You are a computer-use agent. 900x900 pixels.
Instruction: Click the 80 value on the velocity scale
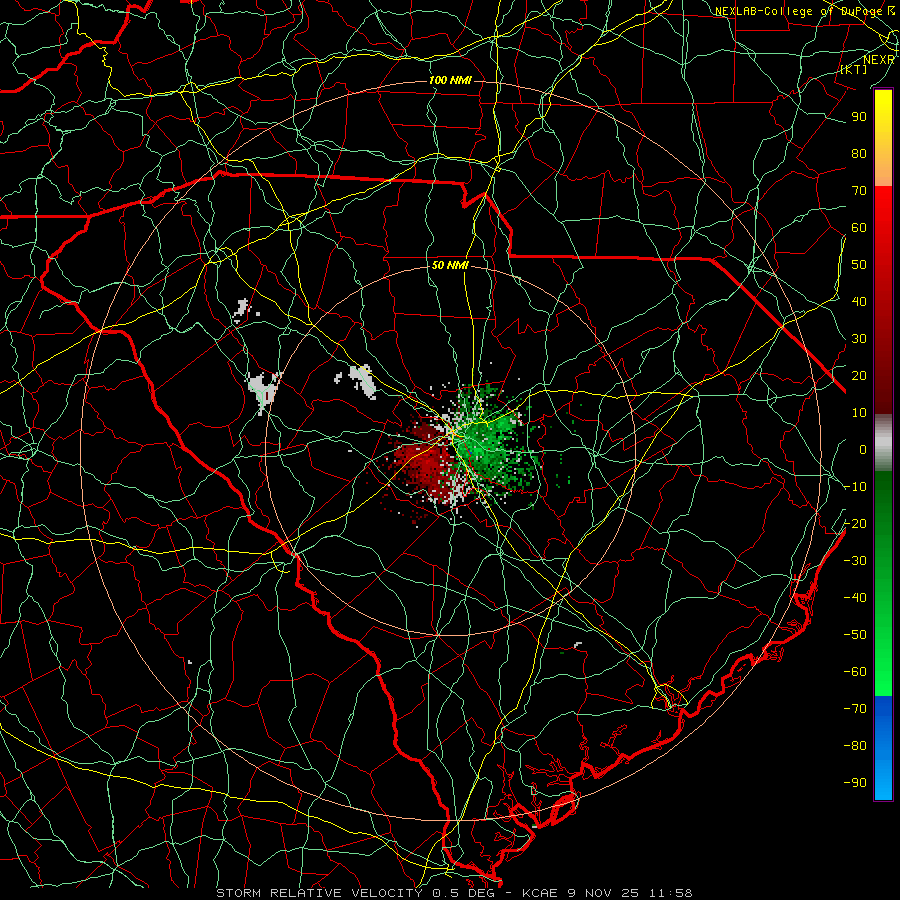point(859,154)
